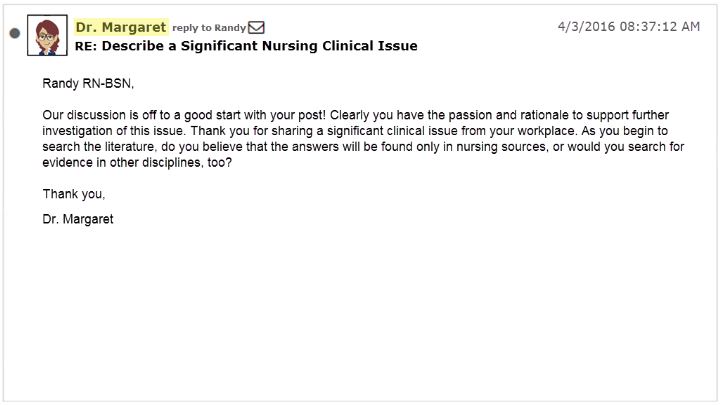
Task: Click the reply to Randy label
Action: 209,28
